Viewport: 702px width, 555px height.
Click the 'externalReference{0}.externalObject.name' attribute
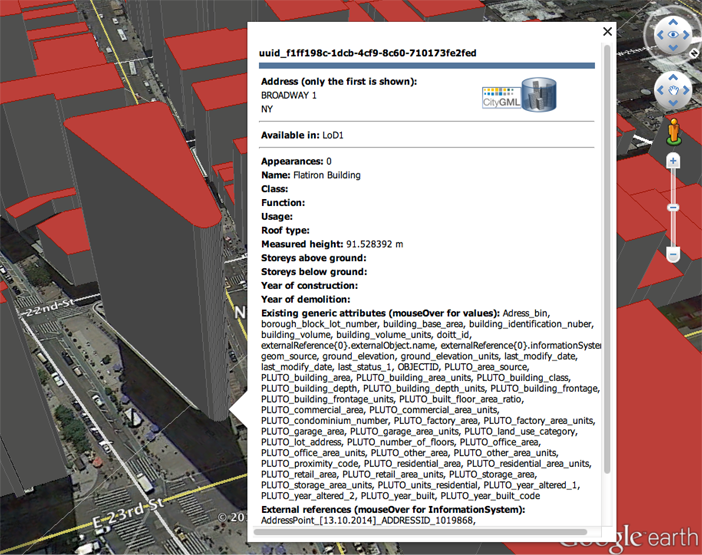[x=348, y=345]
